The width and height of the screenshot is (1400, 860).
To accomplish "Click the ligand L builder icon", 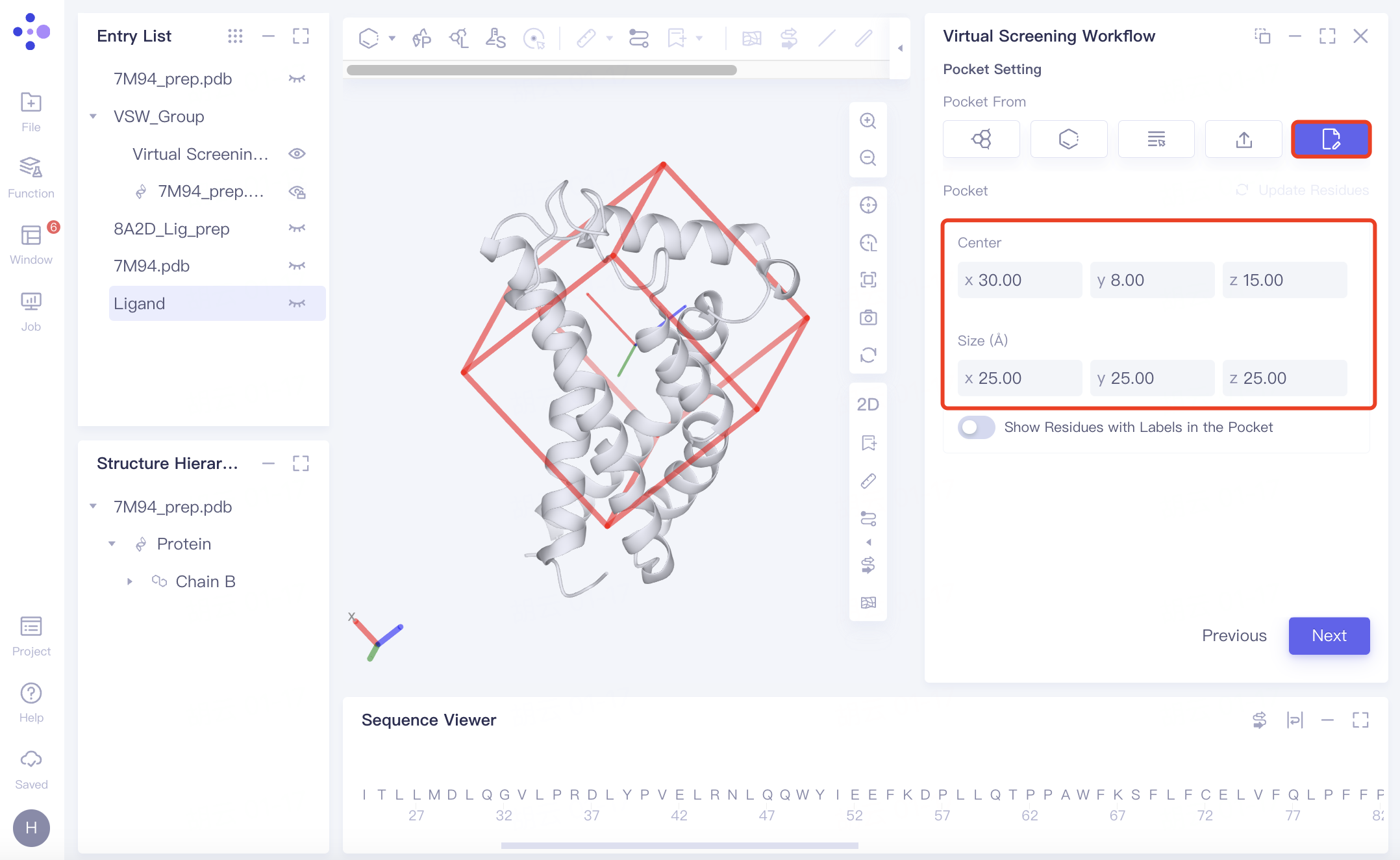I will [x=458, y=39].
